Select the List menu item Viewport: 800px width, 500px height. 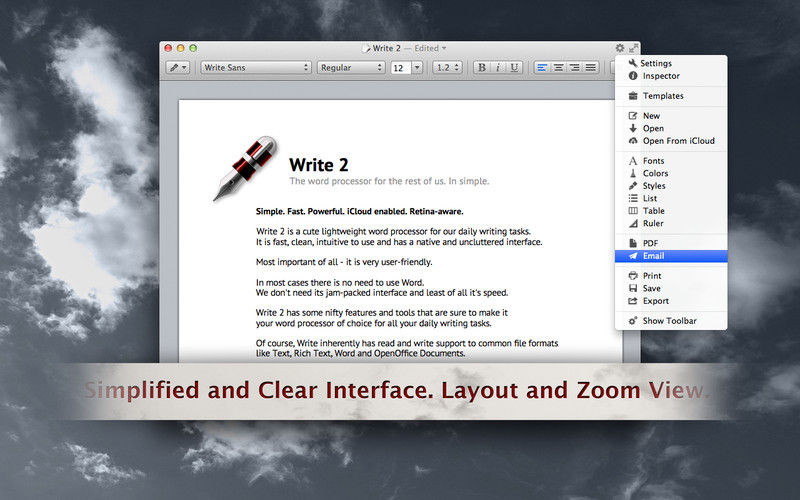click(671, 198)
